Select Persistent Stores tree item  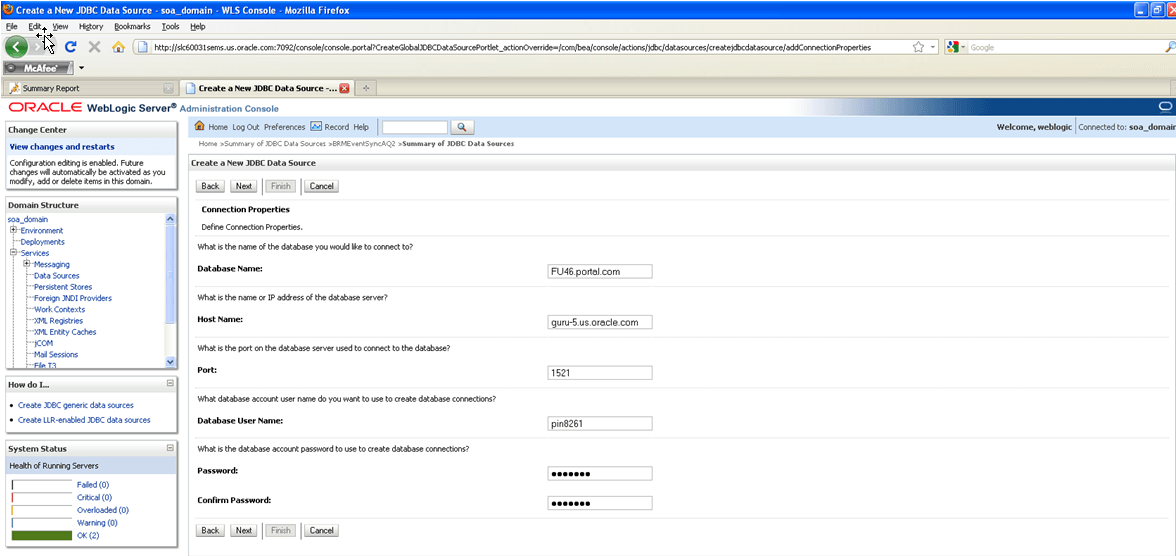[x=64, y=287]
